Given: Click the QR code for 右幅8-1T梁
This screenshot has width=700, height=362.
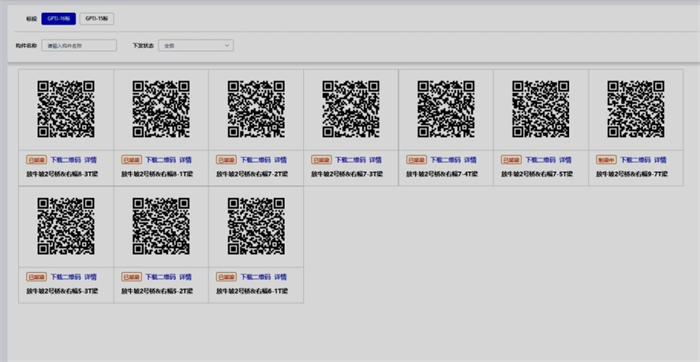Looking at the screenshot, I should click(x=161, y=109).
